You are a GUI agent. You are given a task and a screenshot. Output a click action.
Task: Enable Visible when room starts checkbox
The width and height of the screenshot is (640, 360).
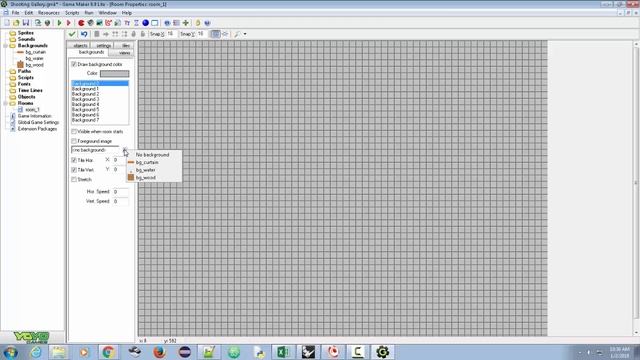point(74,131)
